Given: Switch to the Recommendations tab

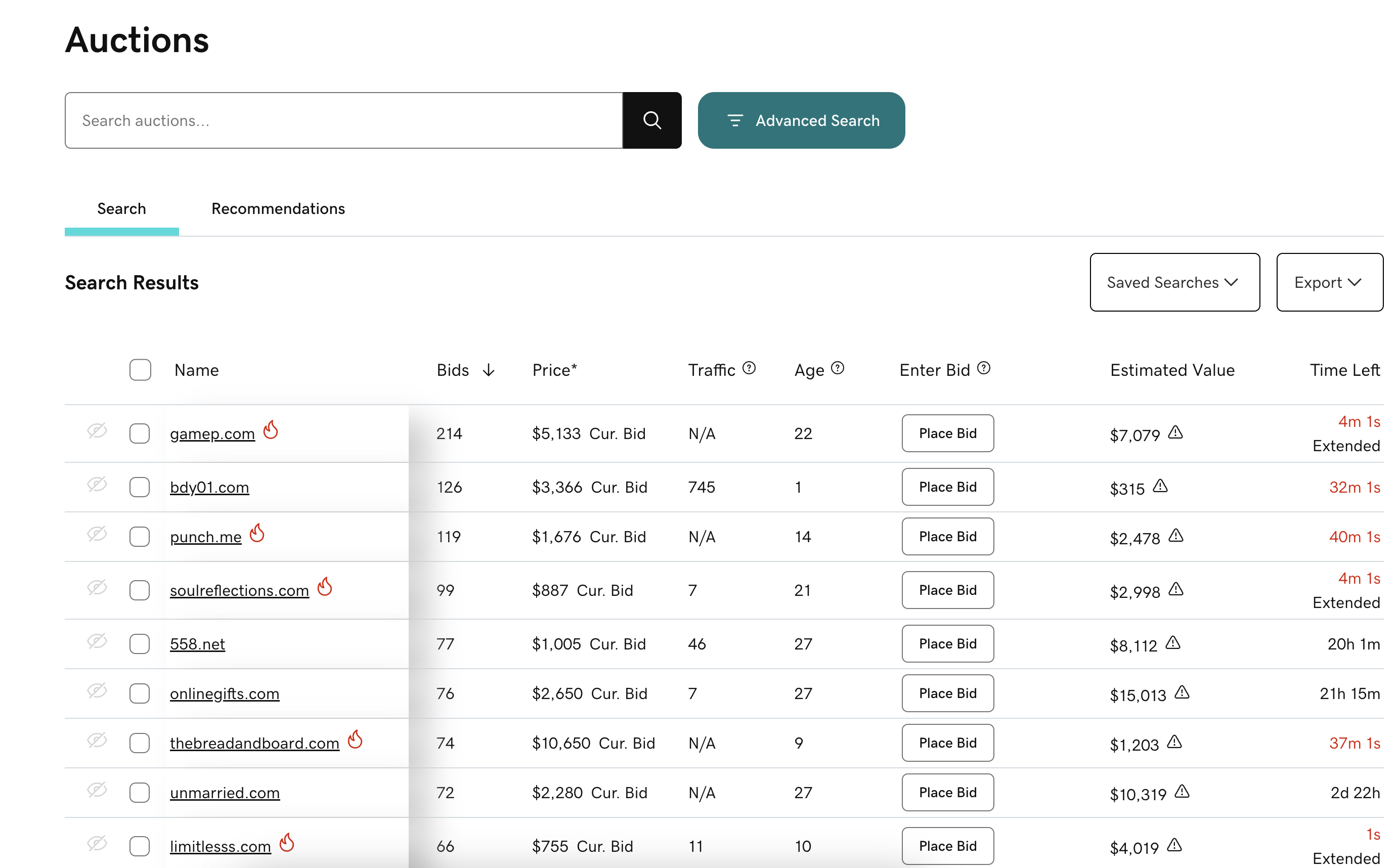Looking at the screenshot, I should click(278, 209).
